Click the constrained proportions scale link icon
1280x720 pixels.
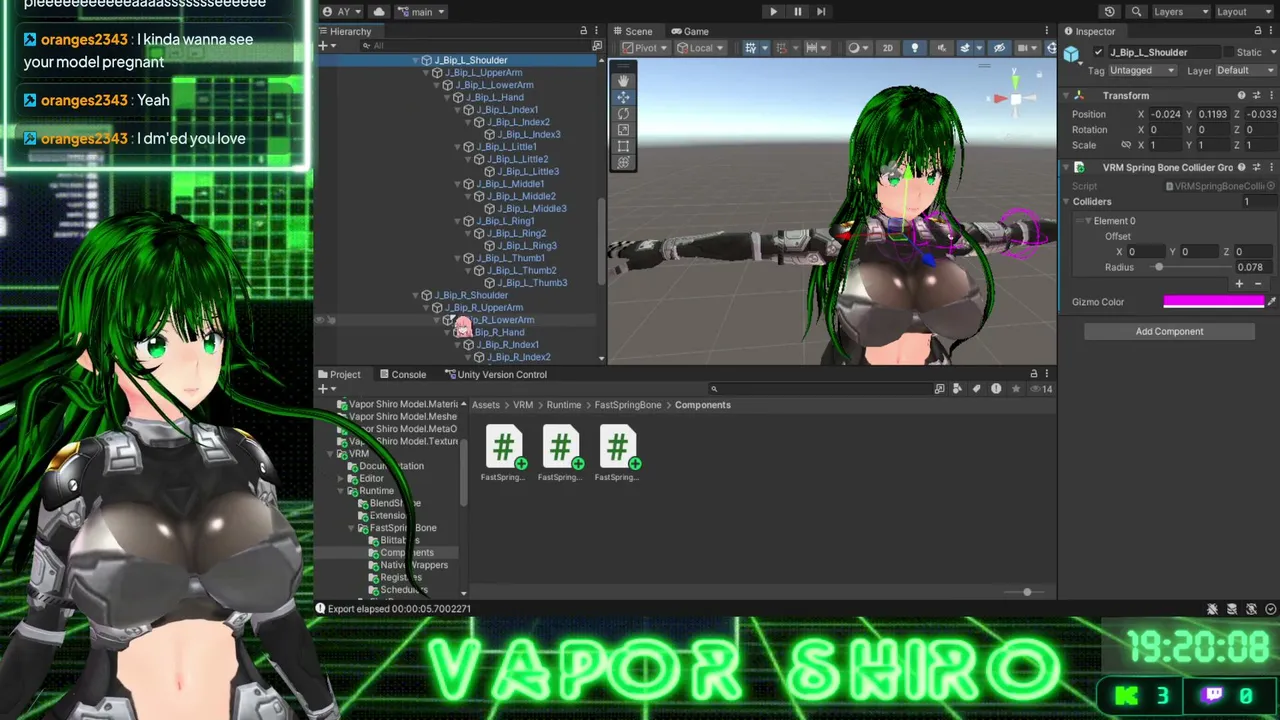click(1126, 145)
